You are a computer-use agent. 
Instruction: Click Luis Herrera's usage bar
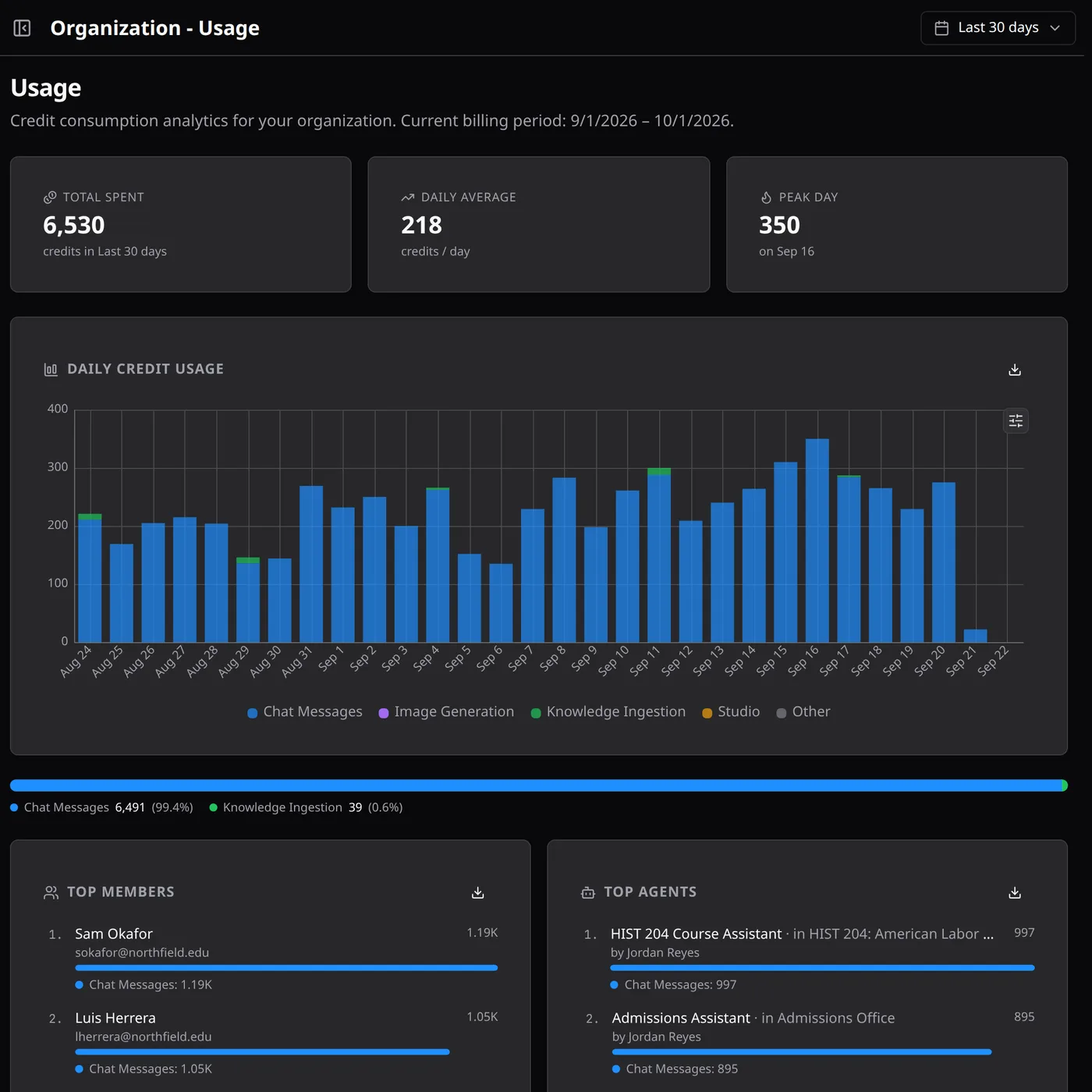(262, 1052)
